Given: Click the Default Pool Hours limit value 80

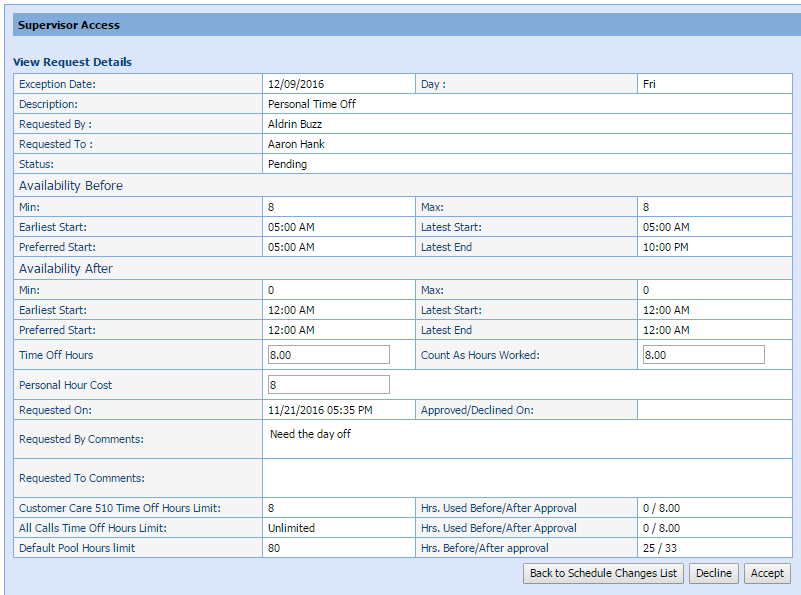Looking at the screenshot, I should [x=274, y=548].
